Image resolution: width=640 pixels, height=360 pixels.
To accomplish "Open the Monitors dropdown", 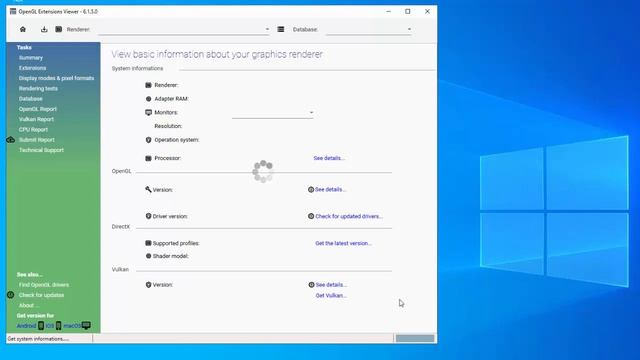I will (x=273, y=113).
